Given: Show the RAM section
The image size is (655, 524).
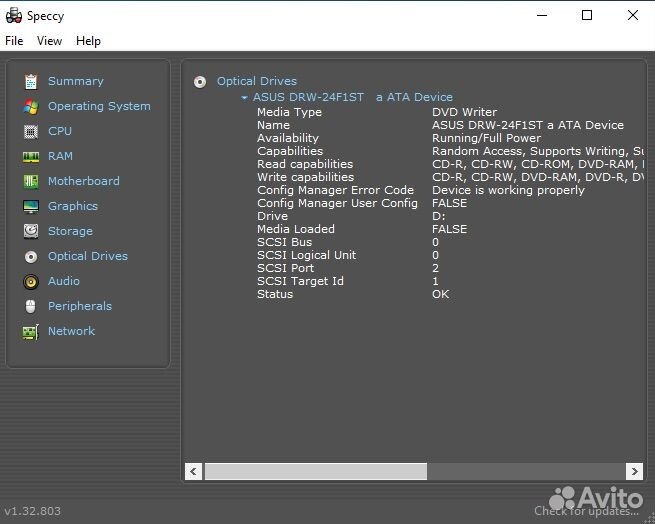Looking at the screenshot, I should coord(60,156).
